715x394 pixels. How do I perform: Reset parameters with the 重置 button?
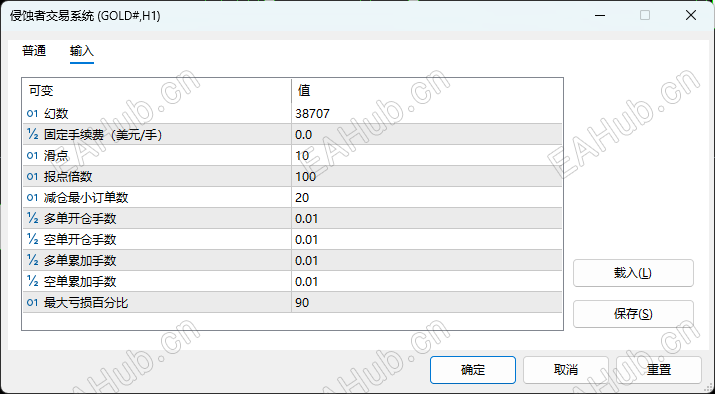[x=659, y=370]
